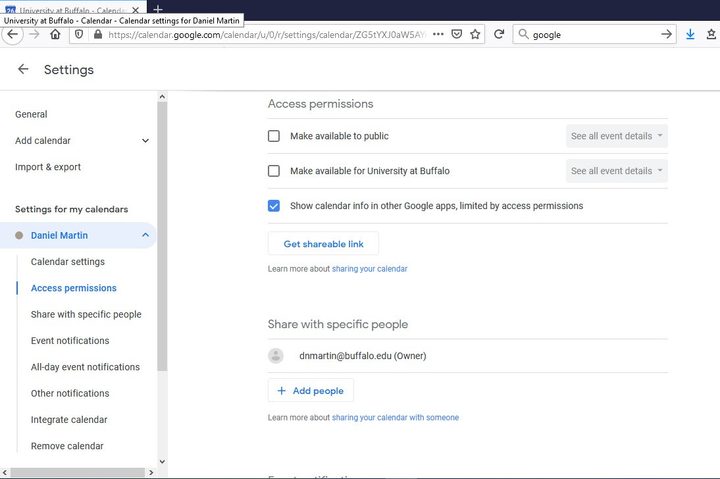Click the search go arrow
Image resolution: width=720 pixels, height=479 pixels.
[x=666, y=34]
